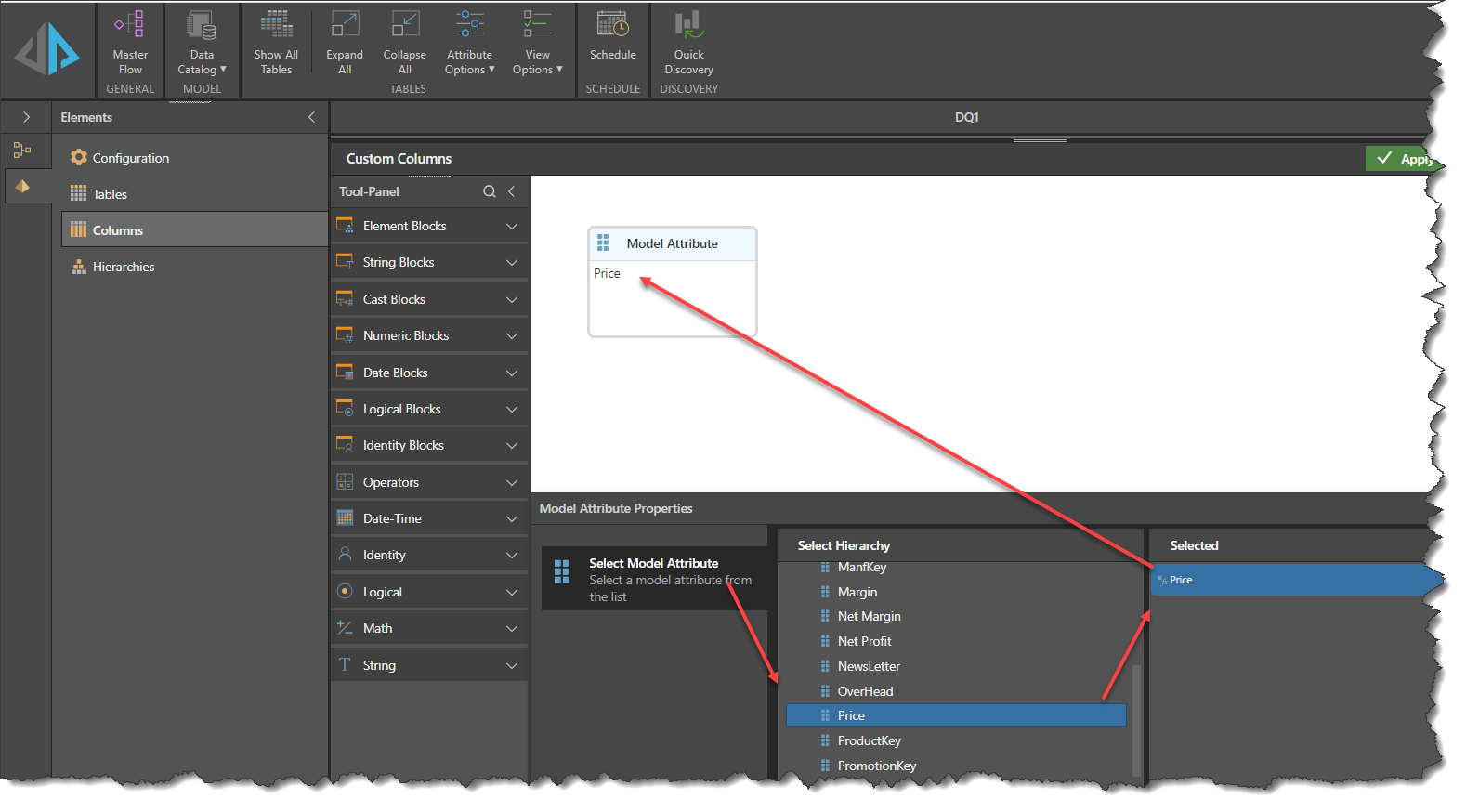Open the Schedule tool

click(x=613, y=37)
